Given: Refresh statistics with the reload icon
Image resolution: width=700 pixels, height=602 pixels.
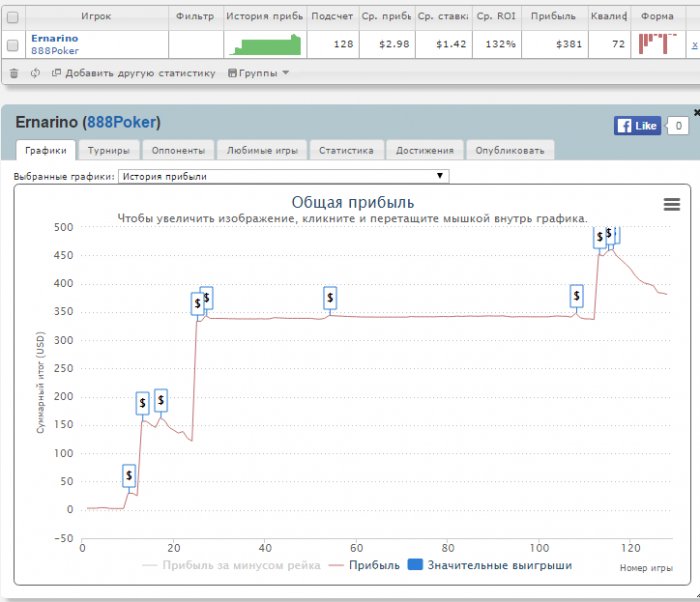Looking at the screenshot, I should [x=35, y=73].
